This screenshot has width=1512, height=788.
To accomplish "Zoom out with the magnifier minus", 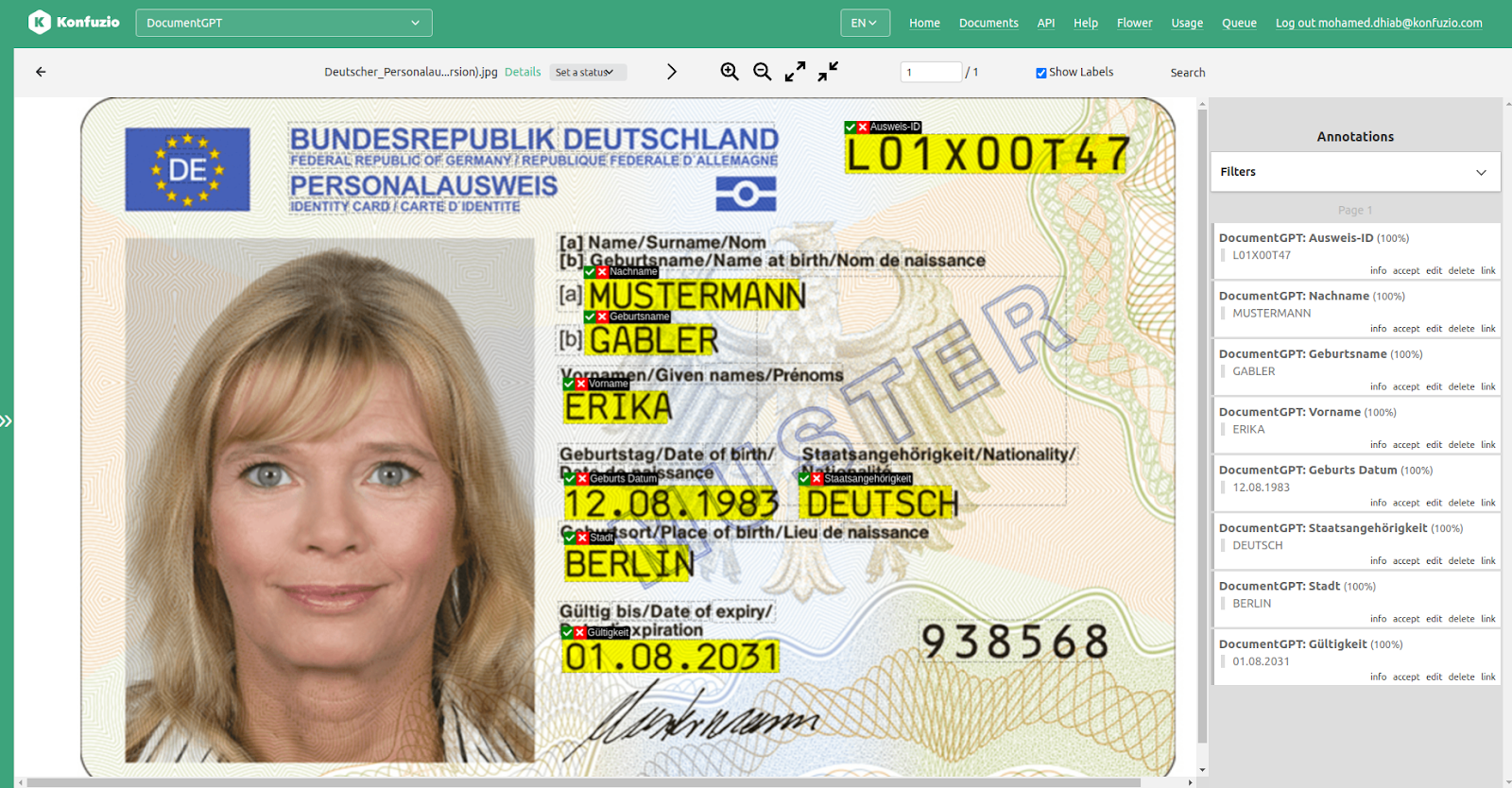I will 763,72.
